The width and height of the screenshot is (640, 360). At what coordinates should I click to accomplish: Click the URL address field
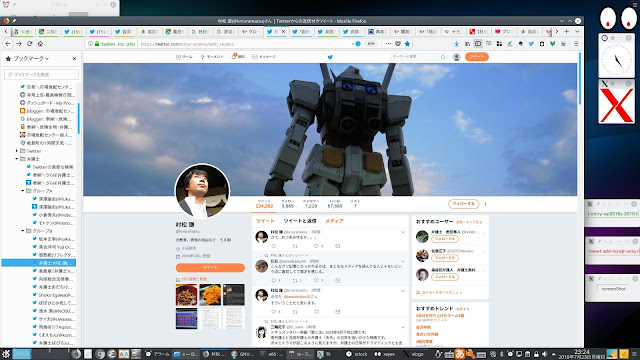click(245, 44)
